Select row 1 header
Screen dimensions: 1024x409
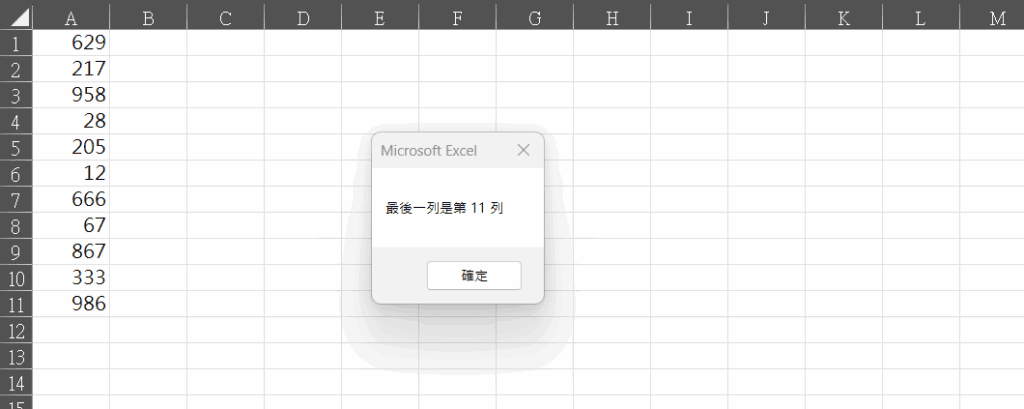tap(16, 43)
